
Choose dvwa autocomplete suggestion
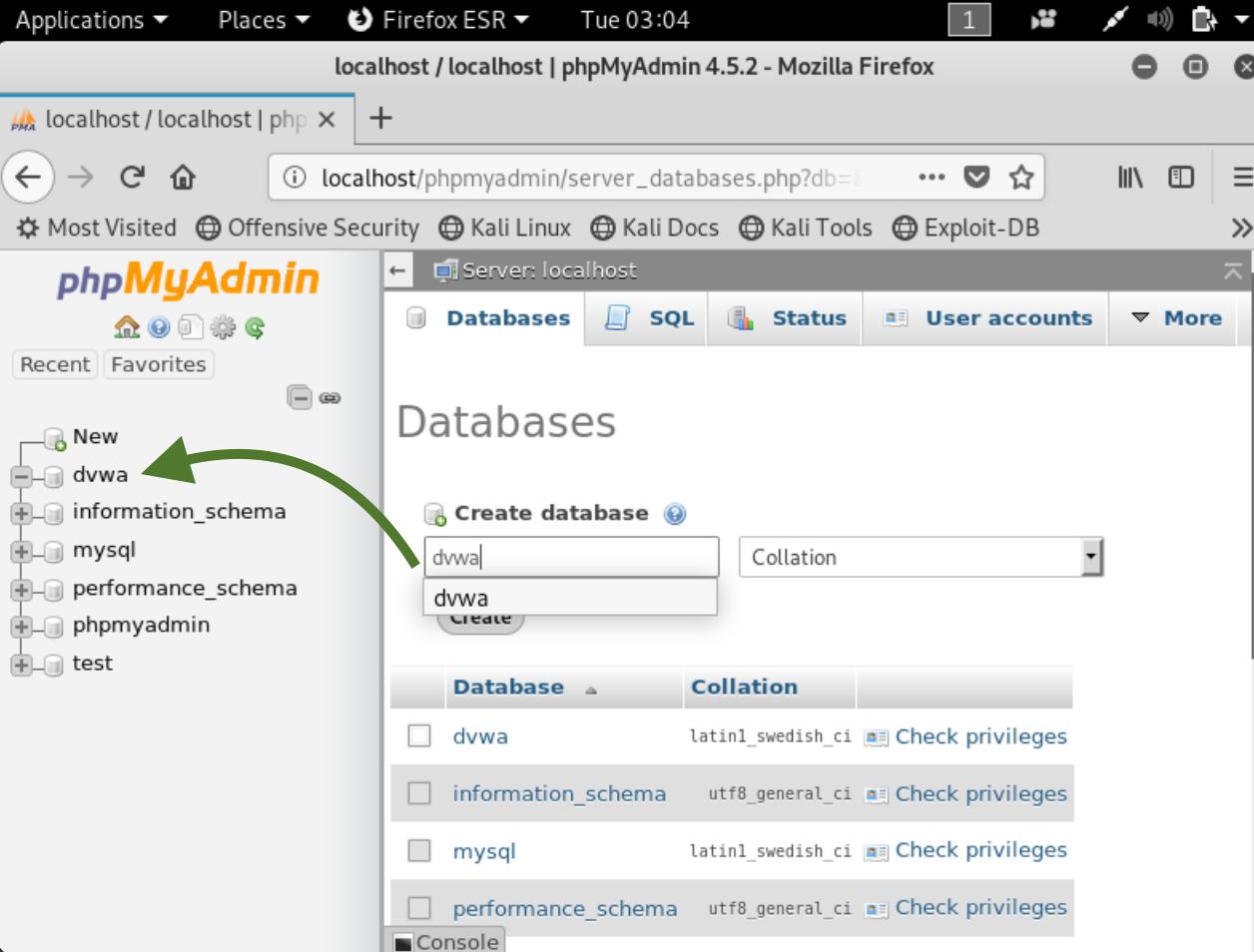(570, 598)
